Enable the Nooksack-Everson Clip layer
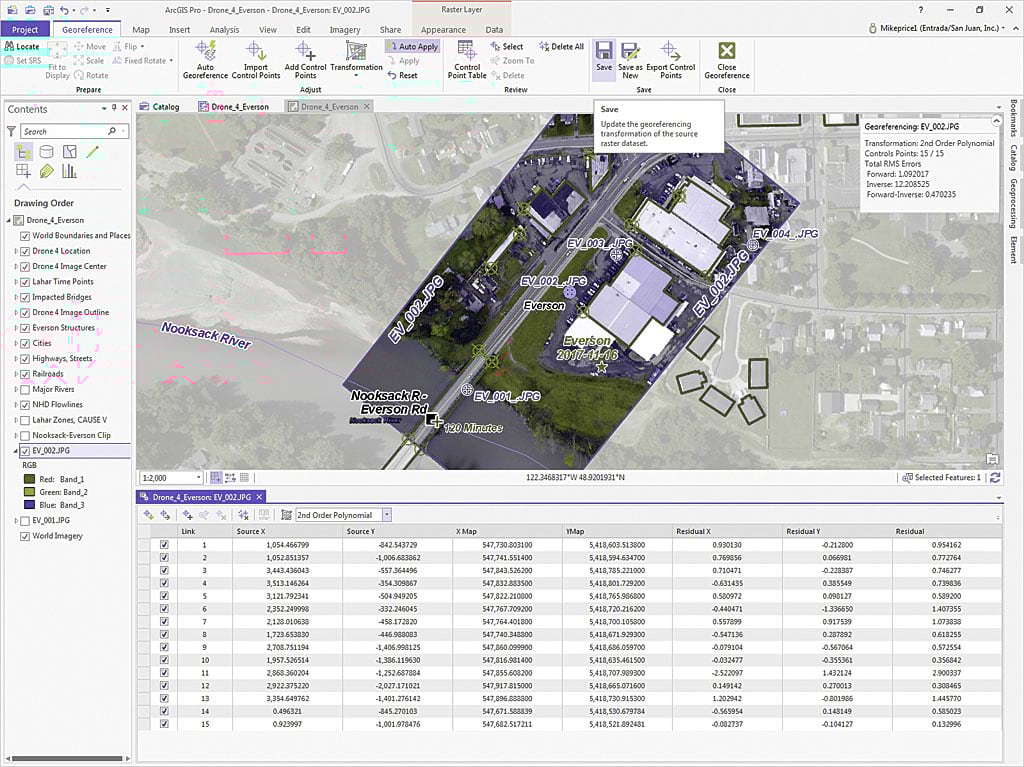Viewport: 1024px width, 767px height. tap(25, 436)
